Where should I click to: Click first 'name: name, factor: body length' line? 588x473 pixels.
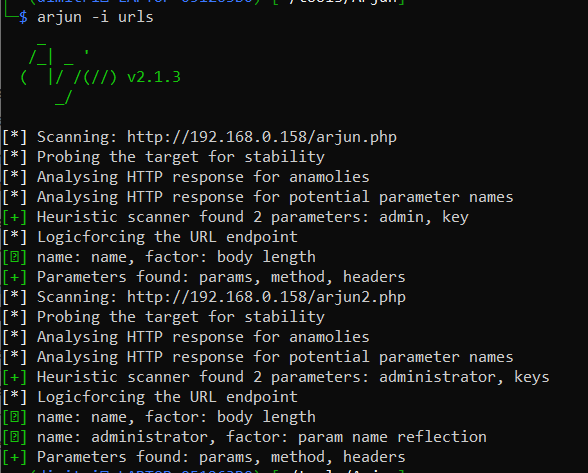click(176, 257)
